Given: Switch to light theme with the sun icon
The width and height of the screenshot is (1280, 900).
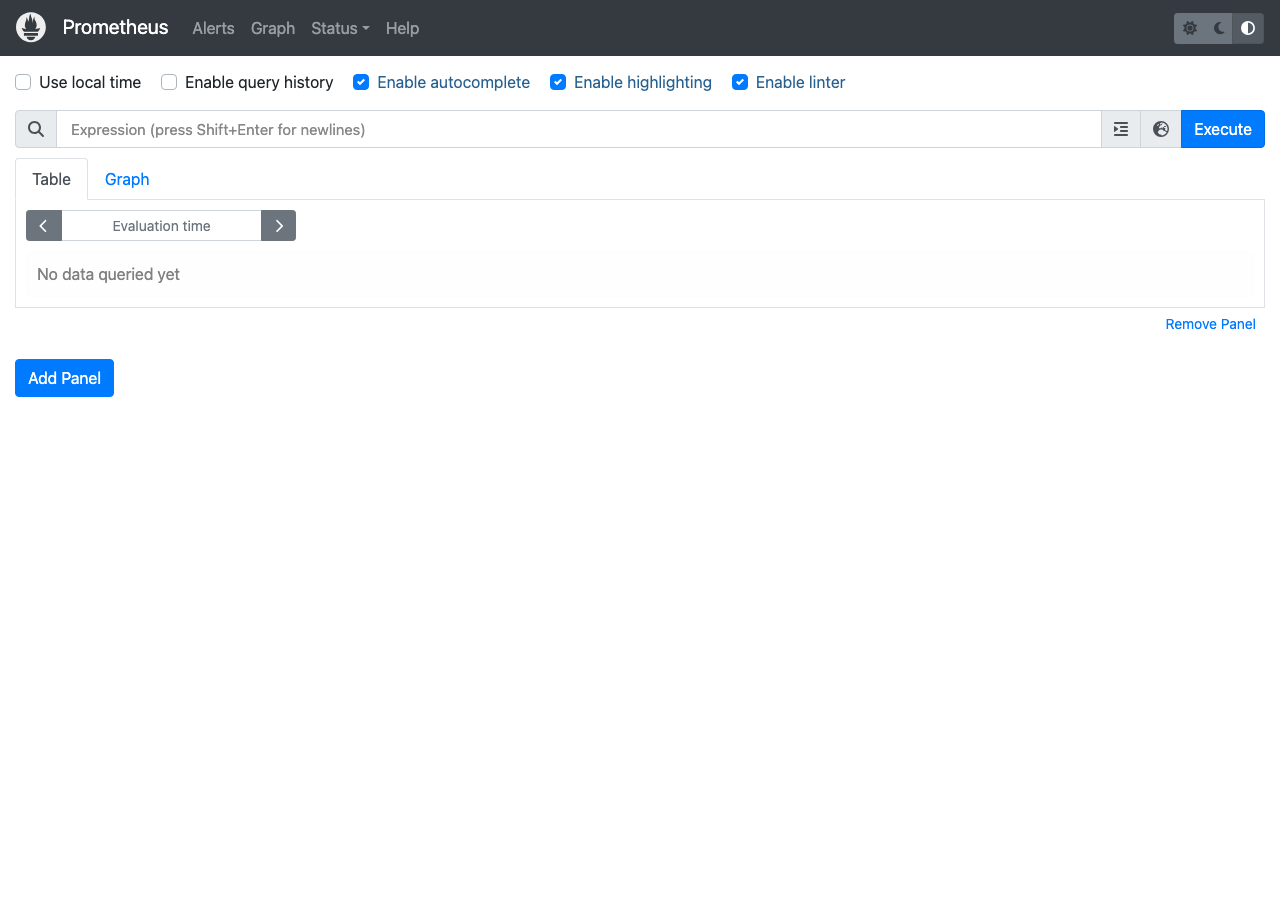Looking at the screenshot, I should pos(1189,28).
